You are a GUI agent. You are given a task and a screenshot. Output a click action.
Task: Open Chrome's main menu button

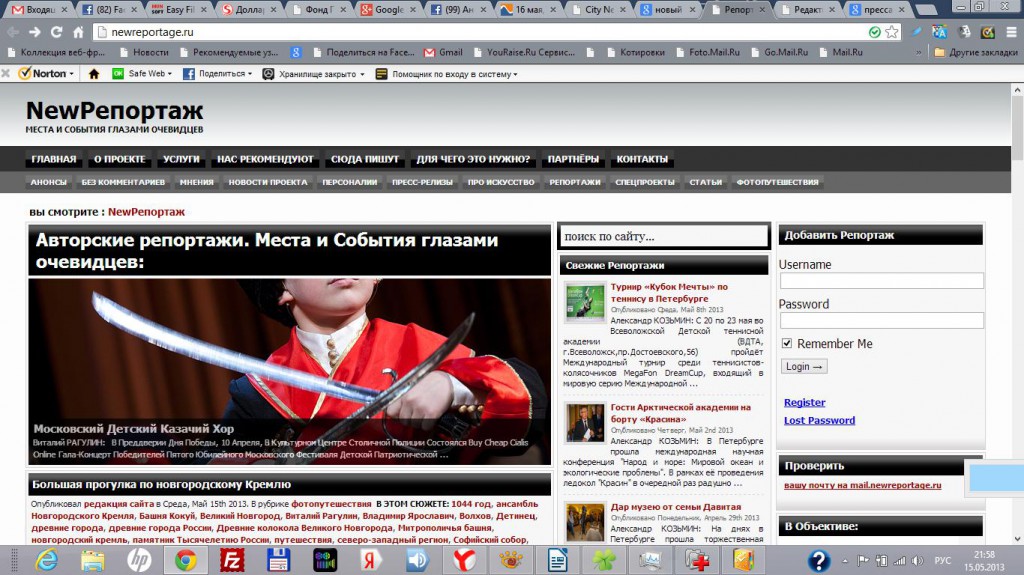click(1011, 32)
